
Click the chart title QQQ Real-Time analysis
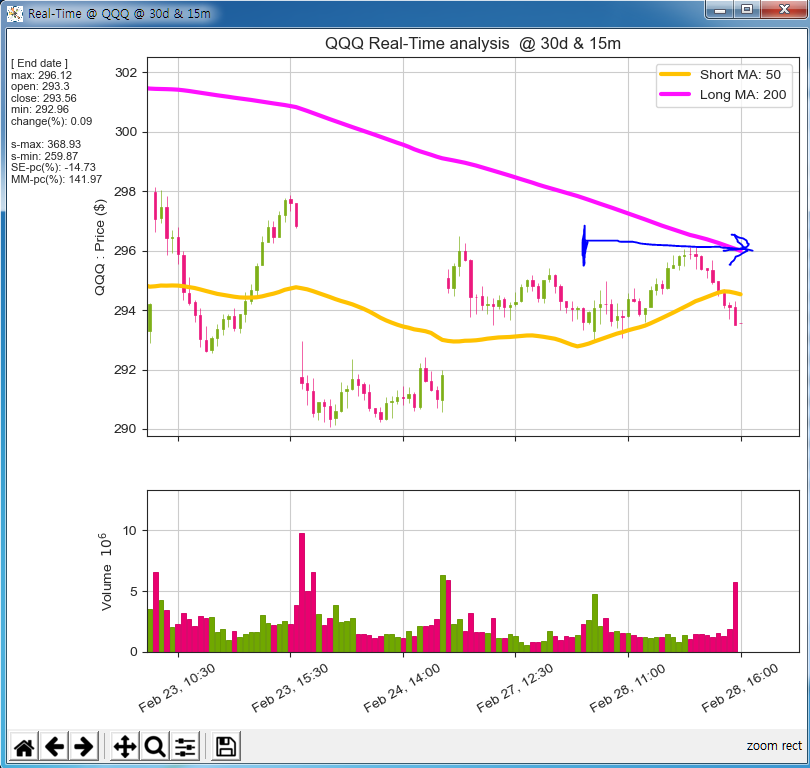(x=473, y=43)
